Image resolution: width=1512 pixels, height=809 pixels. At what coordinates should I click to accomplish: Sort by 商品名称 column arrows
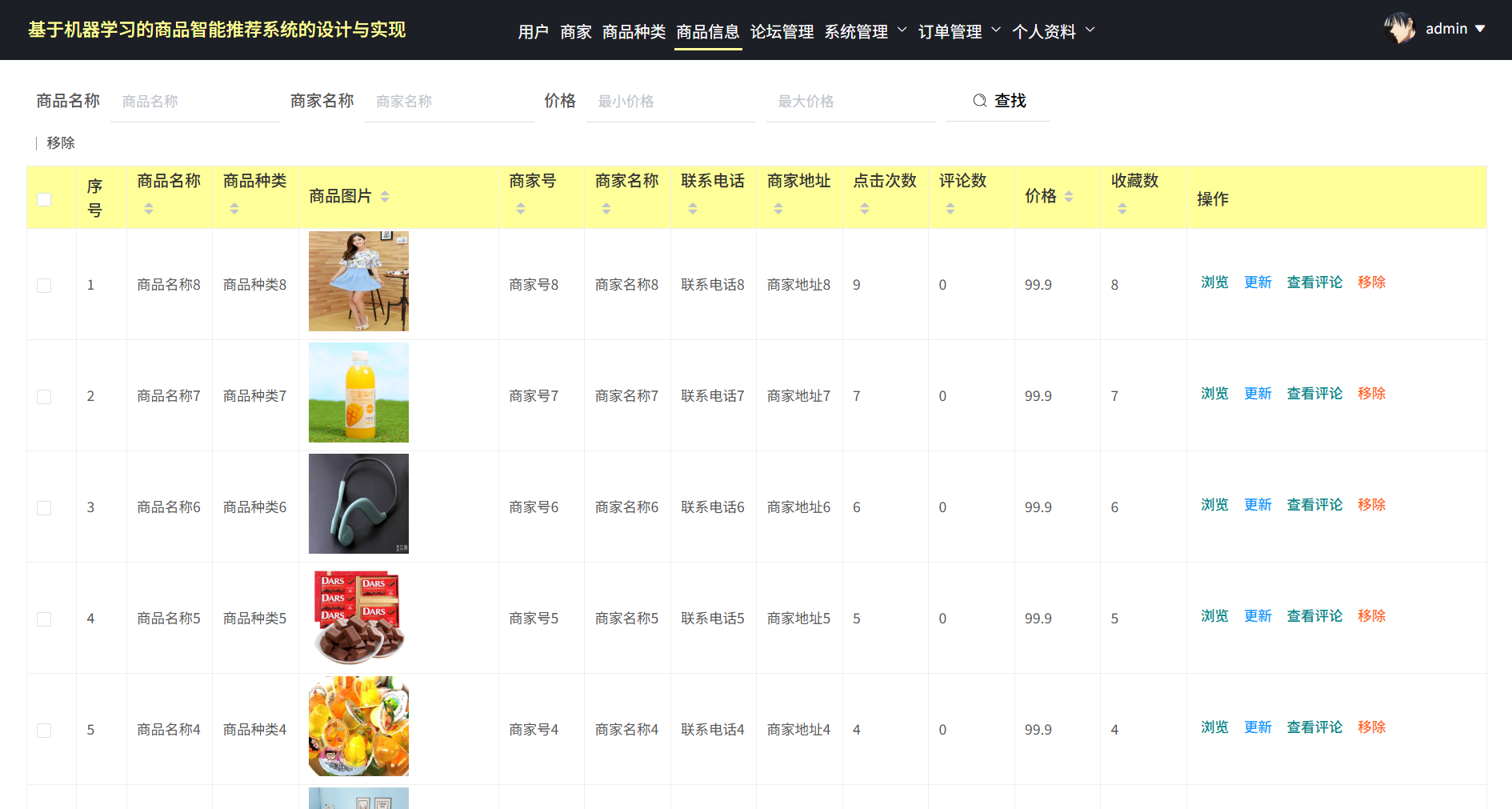[x=149, y=209]
